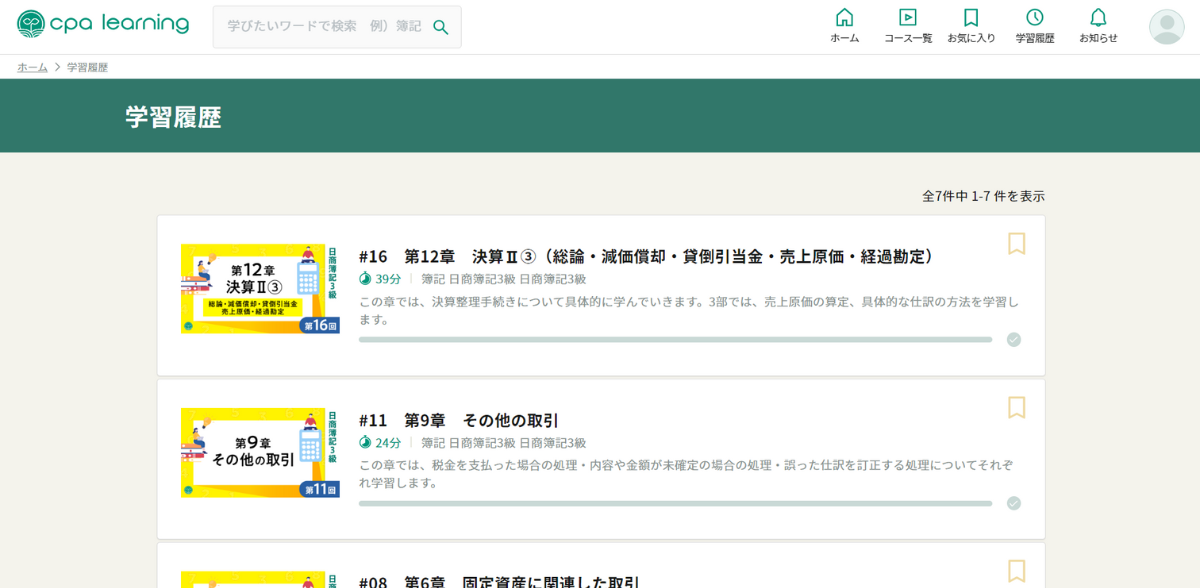This screenshot has height=588, width=1200.
Task: Toggle the bookmark on the 決算Ⅱ③ lesson
Action: click(1016, 242)
